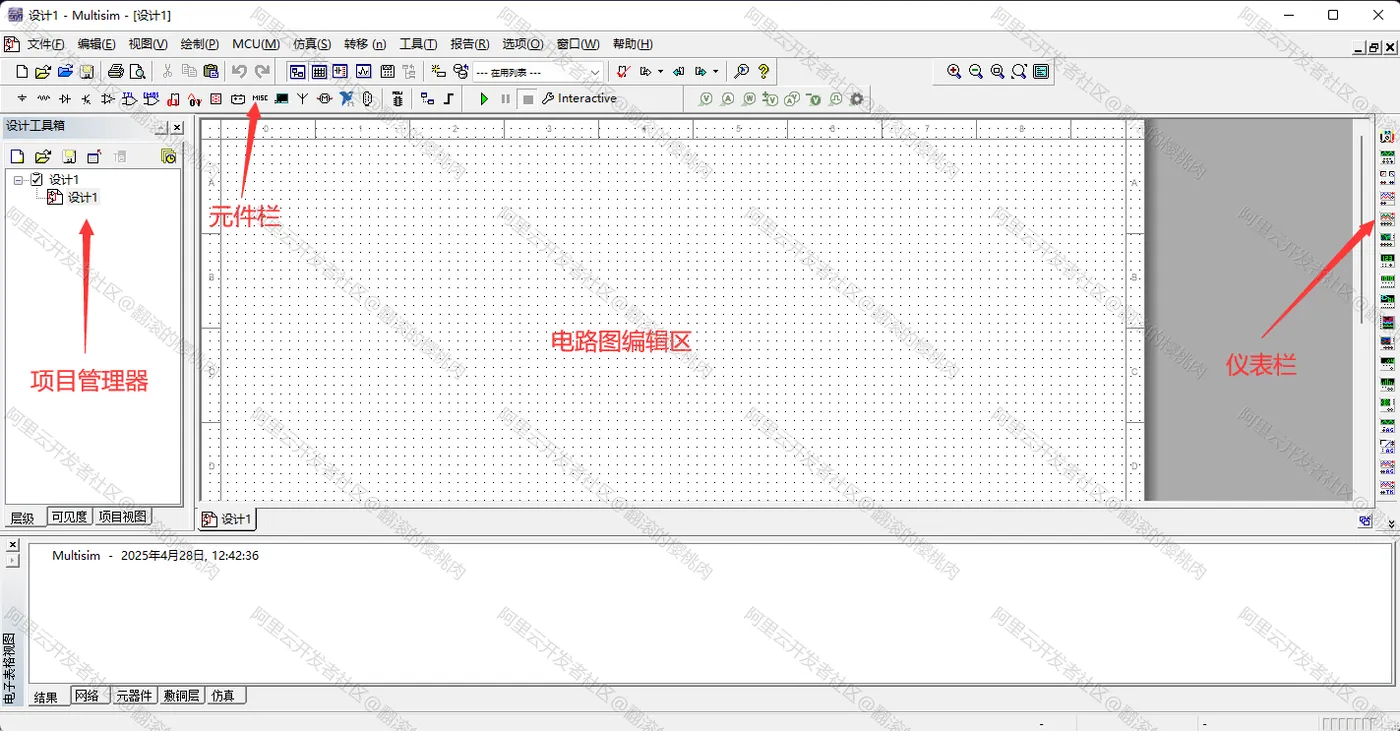This screenshot has height=731, width=1400.
Task: Open the 绘制(P) menu
Action: click(x=199, y=44)
